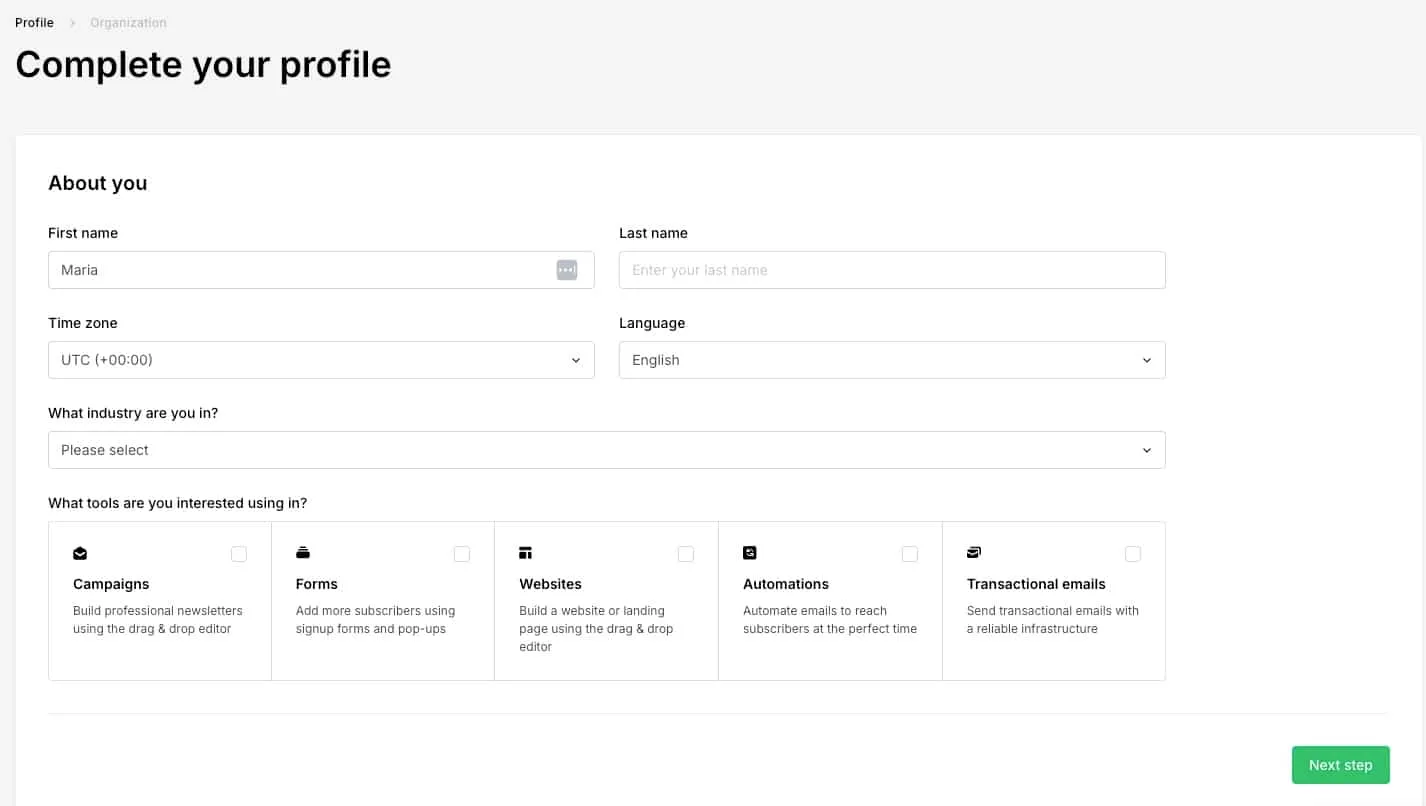Click the Transactional emails icon
1426x806 pixels.
click(x=974, y=552)
